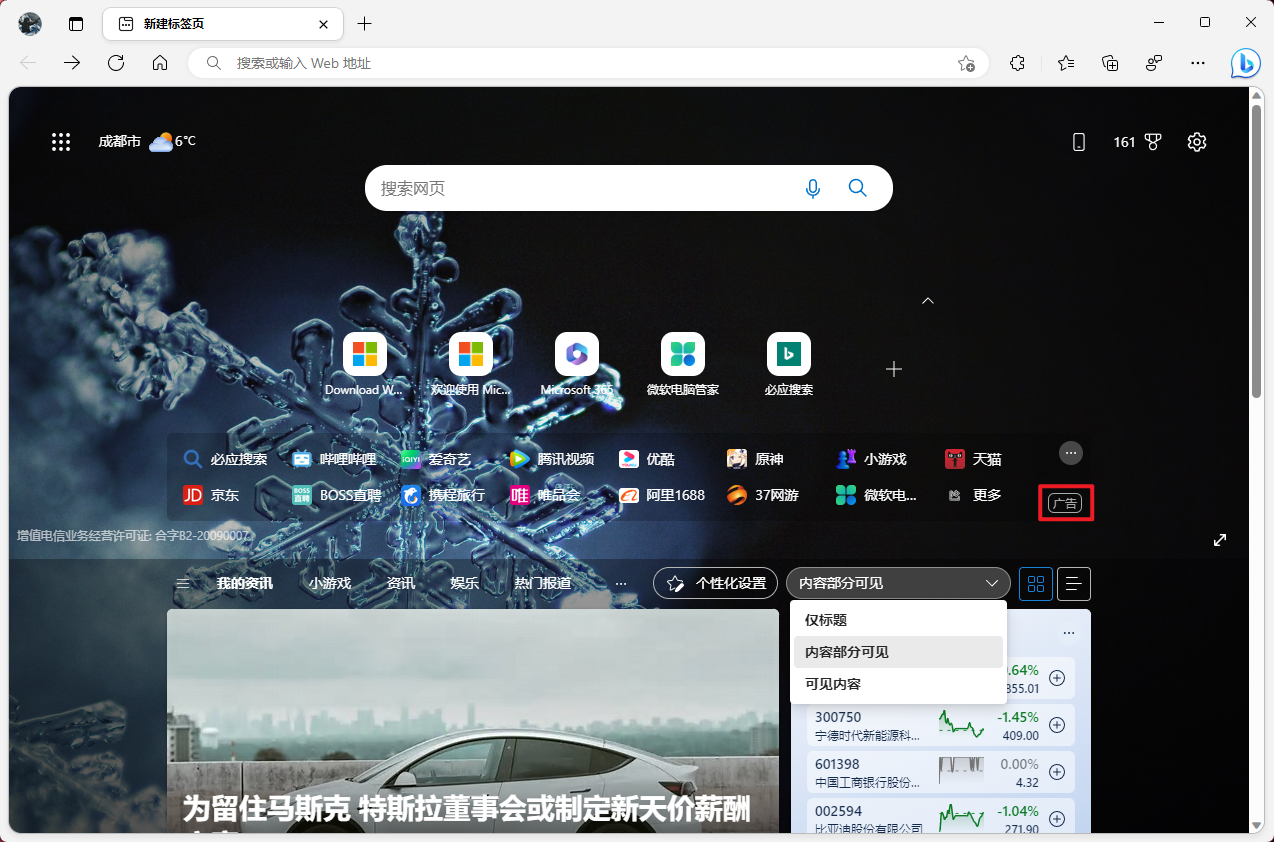Open the 京东 shopping shortcut

pos(211,494)
